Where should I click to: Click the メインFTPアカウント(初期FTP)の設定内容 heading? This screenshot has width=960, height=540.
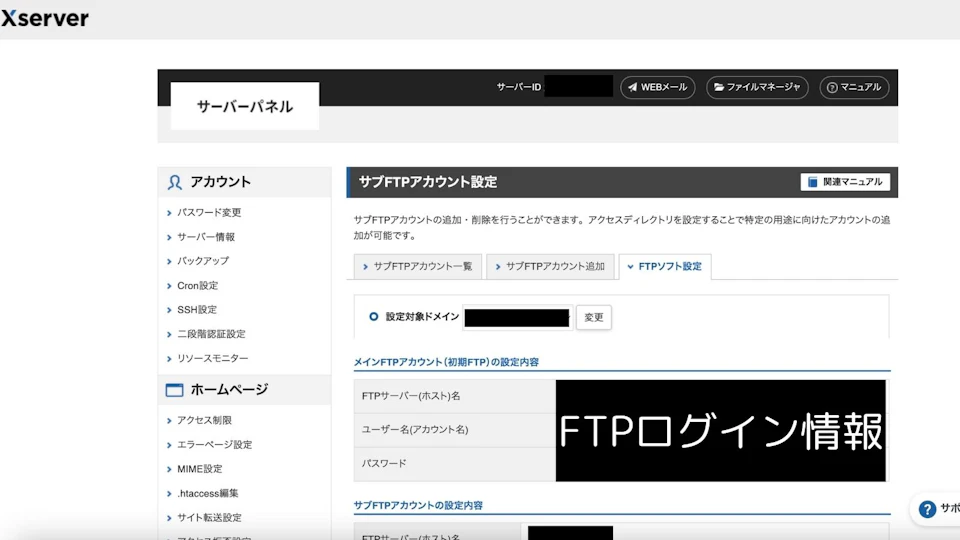tap(446, 362)
